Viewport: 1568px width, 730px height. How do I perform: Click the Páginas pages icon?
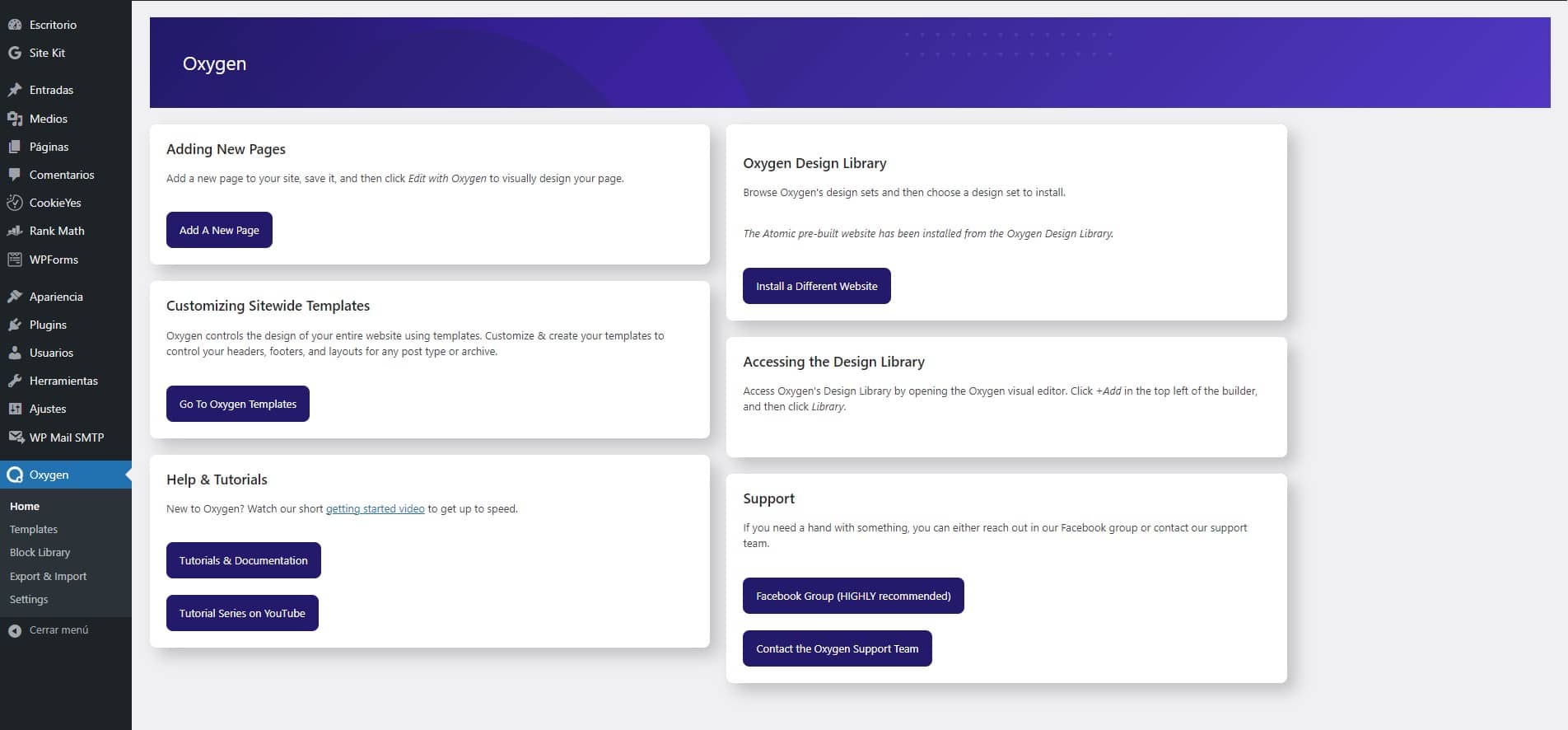[x=15, y=147]
